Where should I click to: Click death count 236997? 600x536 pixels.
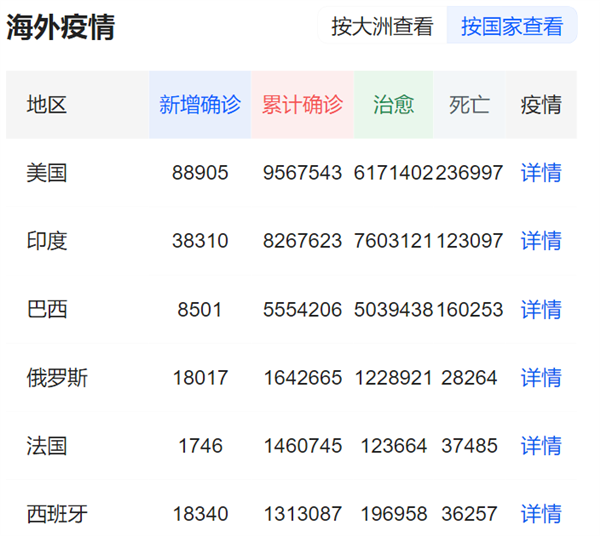(469, 173)
